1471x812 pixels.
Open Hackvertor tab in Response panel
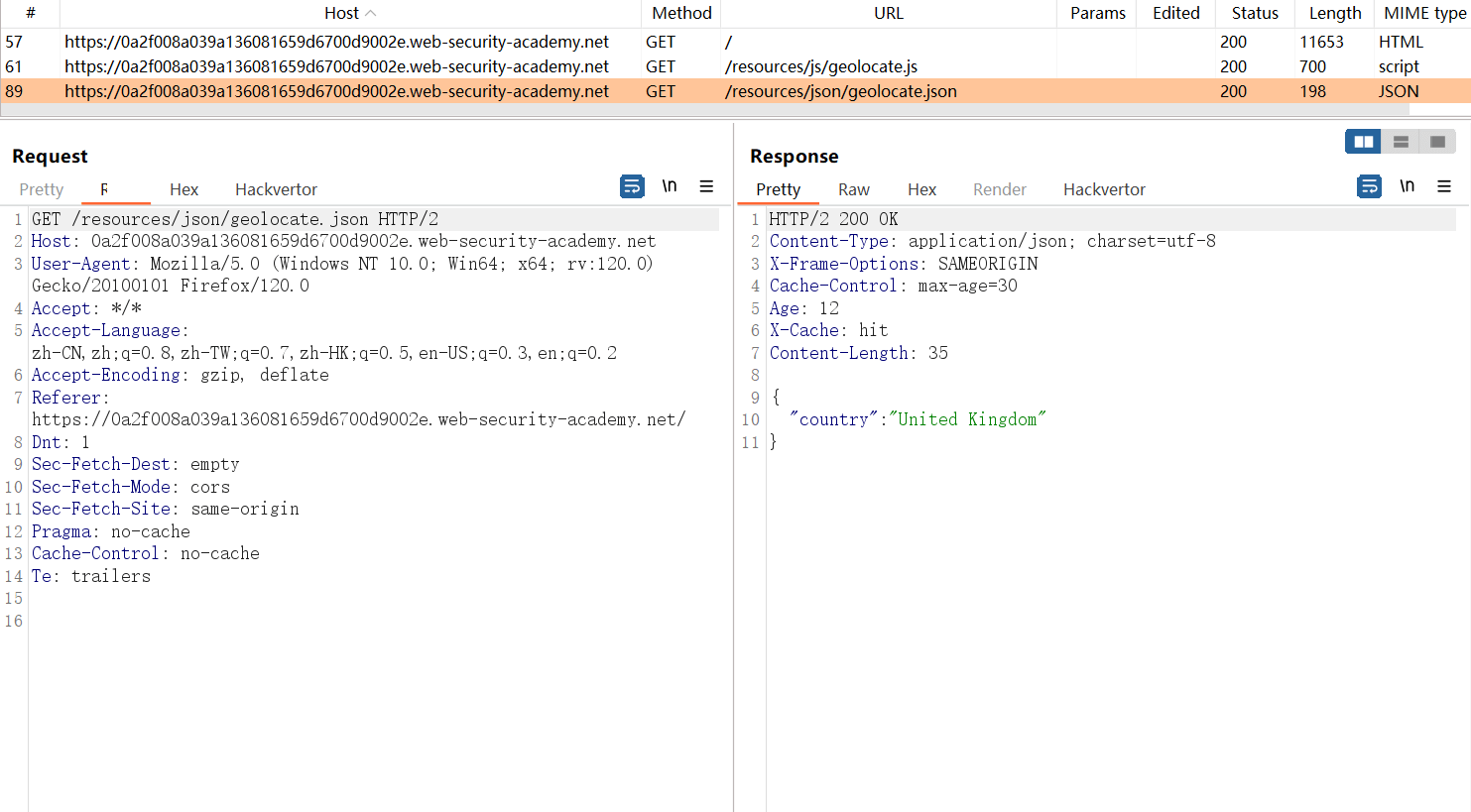click(x=1104, y=189)
